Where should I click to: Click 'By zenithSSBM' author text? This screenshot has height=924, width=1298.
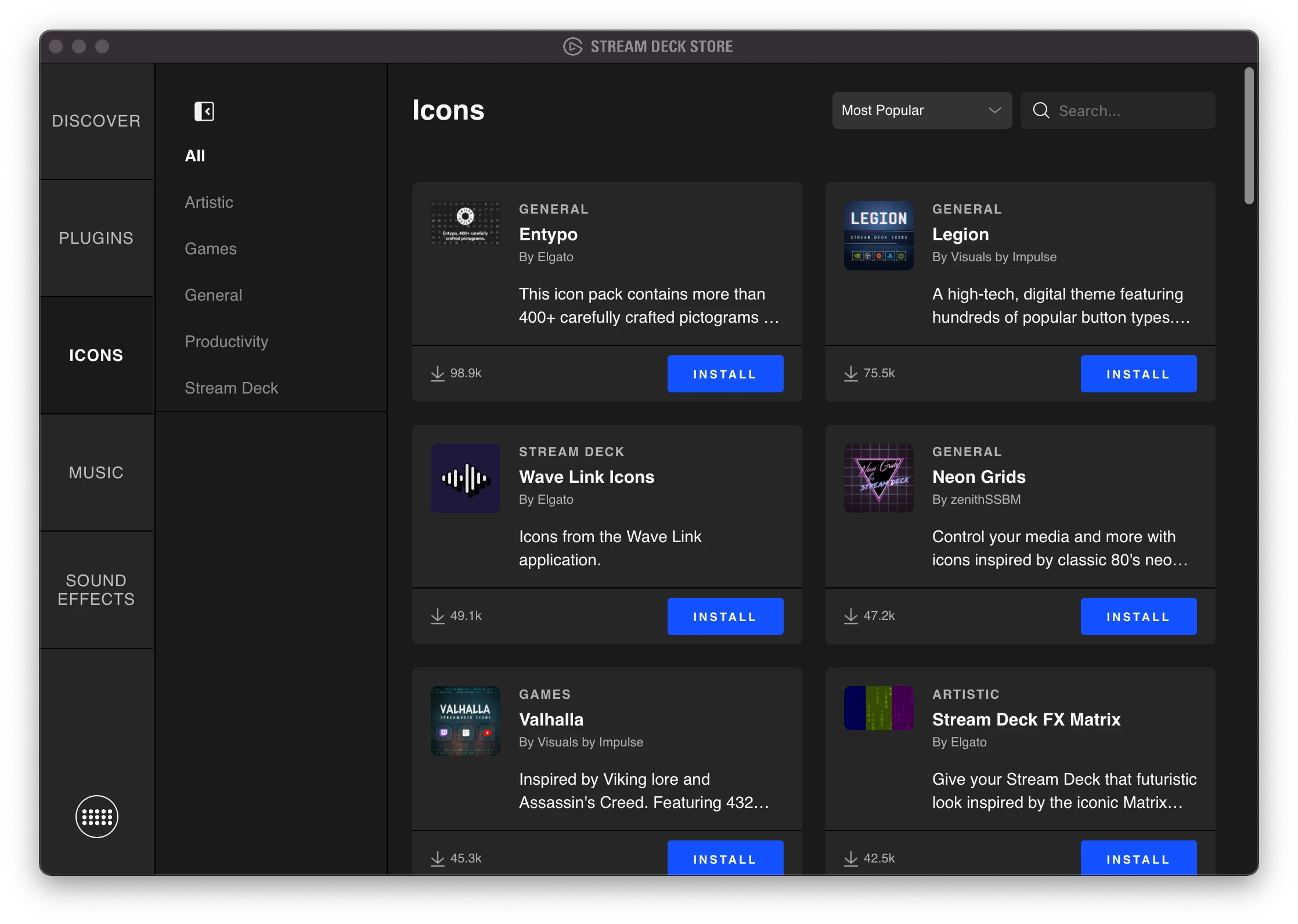976,499
